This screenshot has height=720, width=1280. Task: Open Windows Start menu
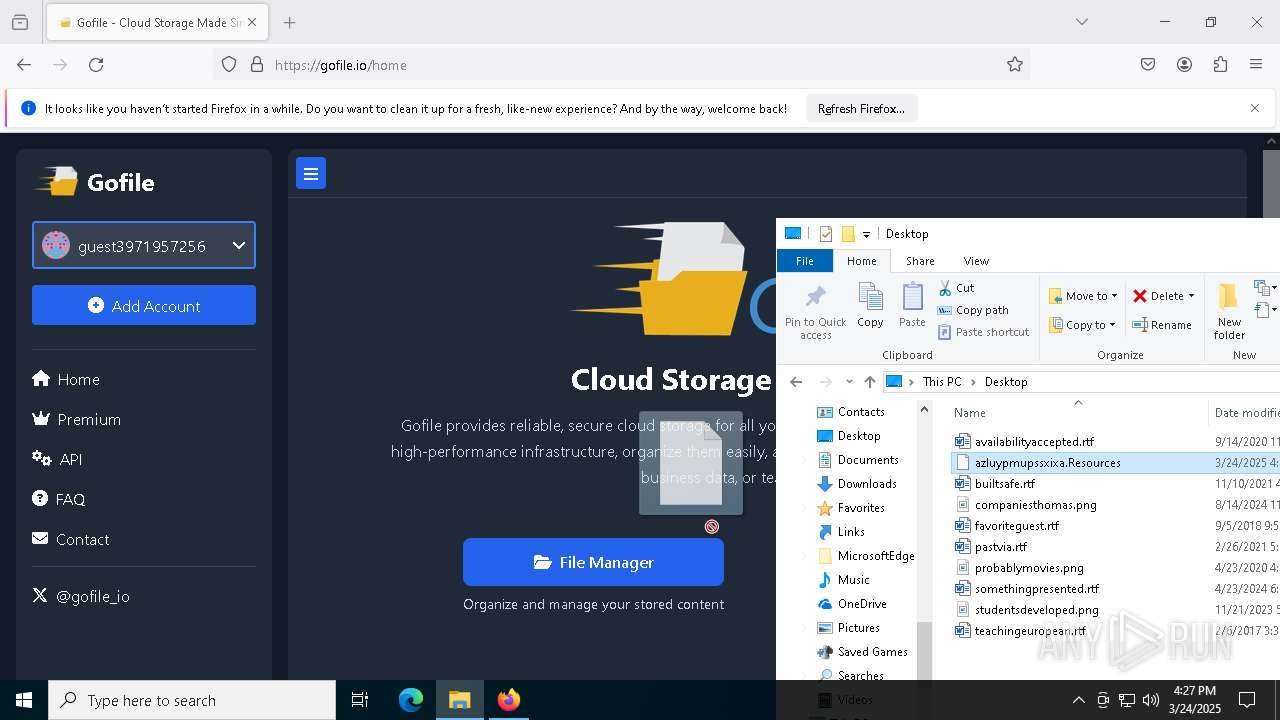(24, 700)
